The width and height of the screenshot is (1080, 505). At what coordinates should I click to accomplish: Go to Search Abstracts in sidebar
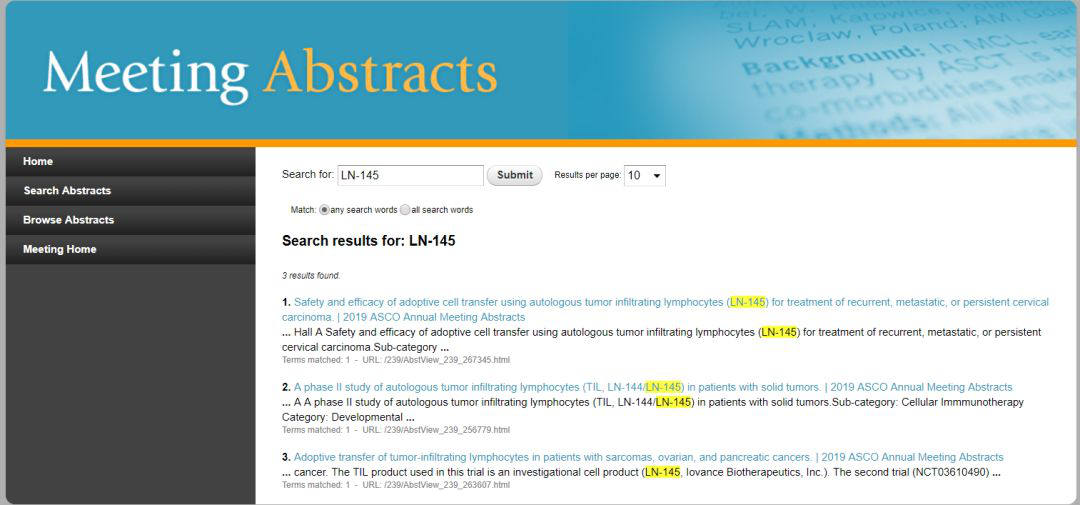tap(130, 191)
